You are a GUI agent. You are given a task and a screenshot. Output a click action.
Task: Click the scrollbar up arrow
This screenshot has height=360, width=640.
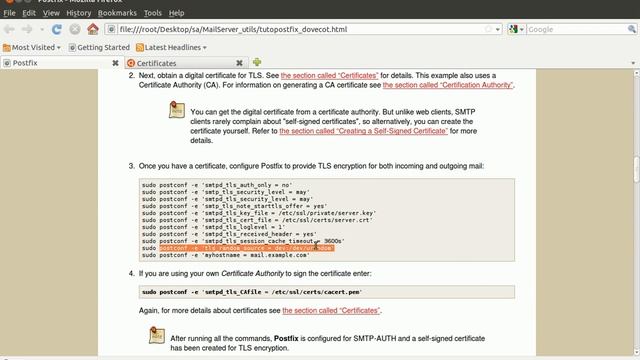[636, 73]
